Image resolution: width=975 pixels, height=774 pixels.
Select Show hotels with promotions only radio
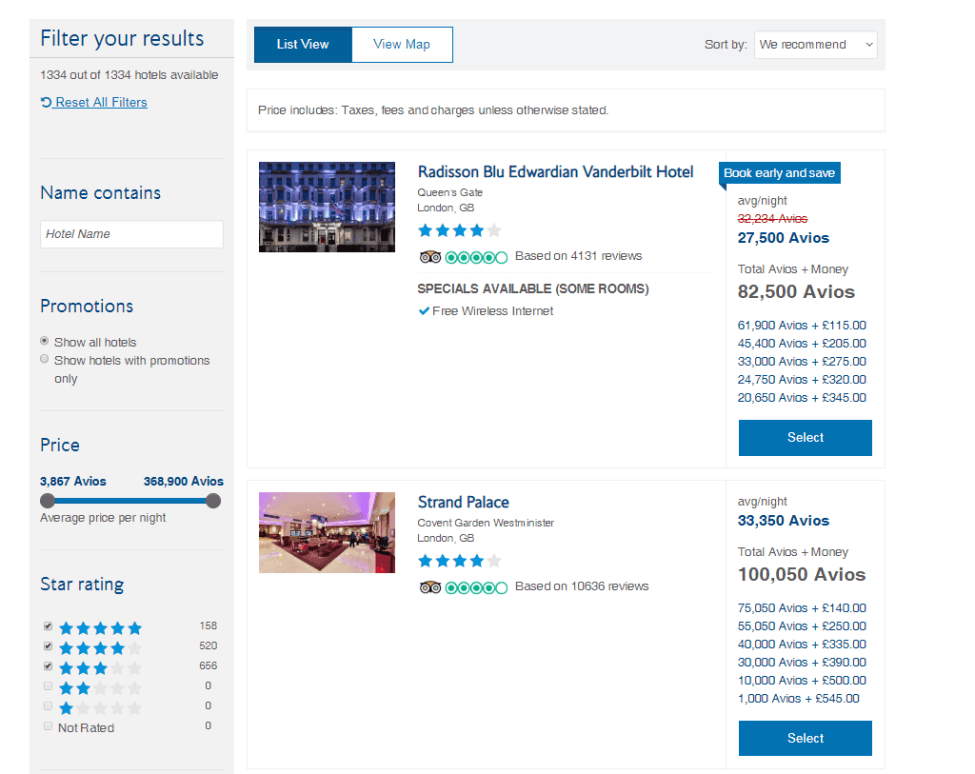tap(44, 359)
